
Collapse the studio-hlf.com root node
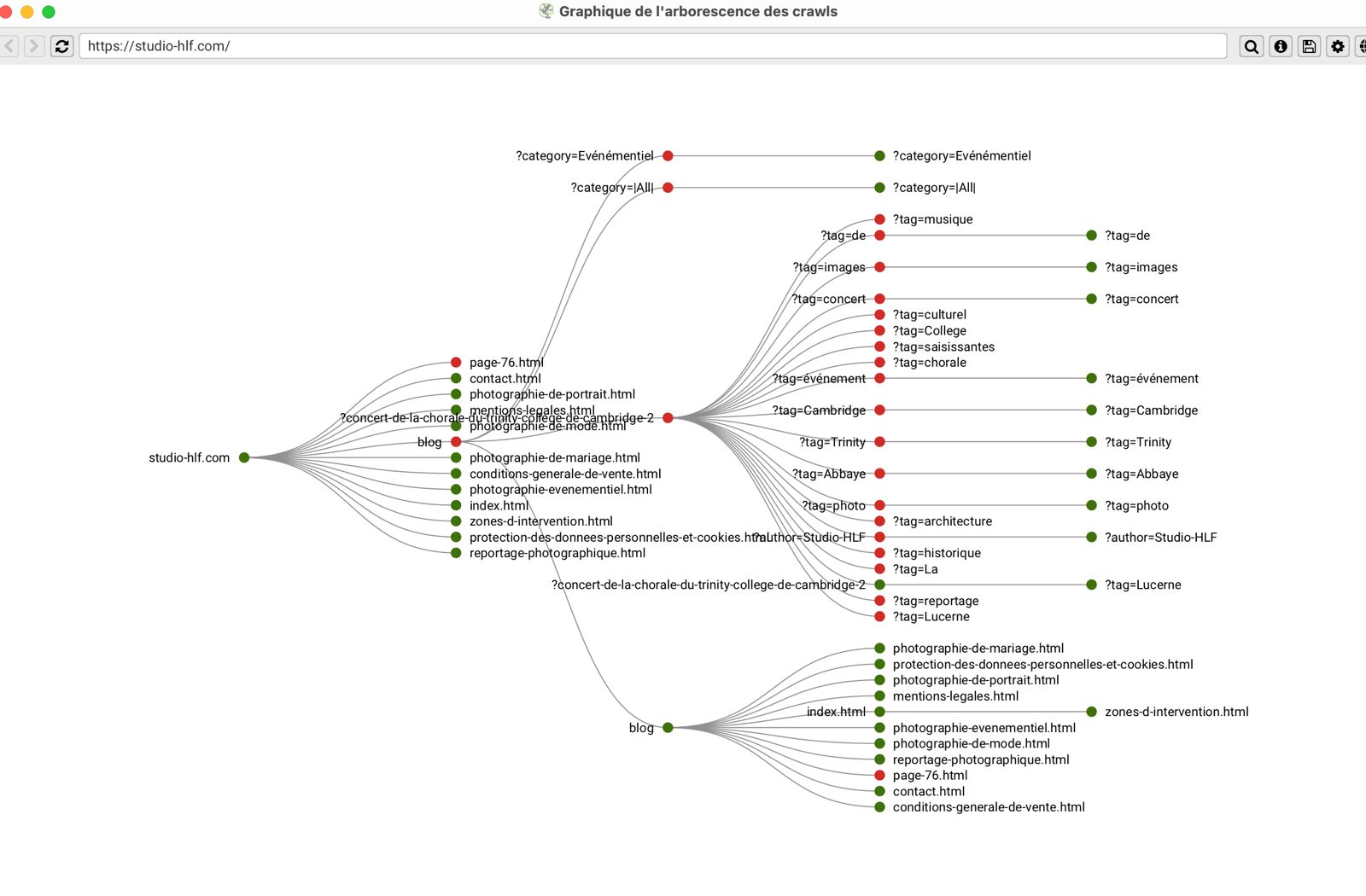coord(244,457)
